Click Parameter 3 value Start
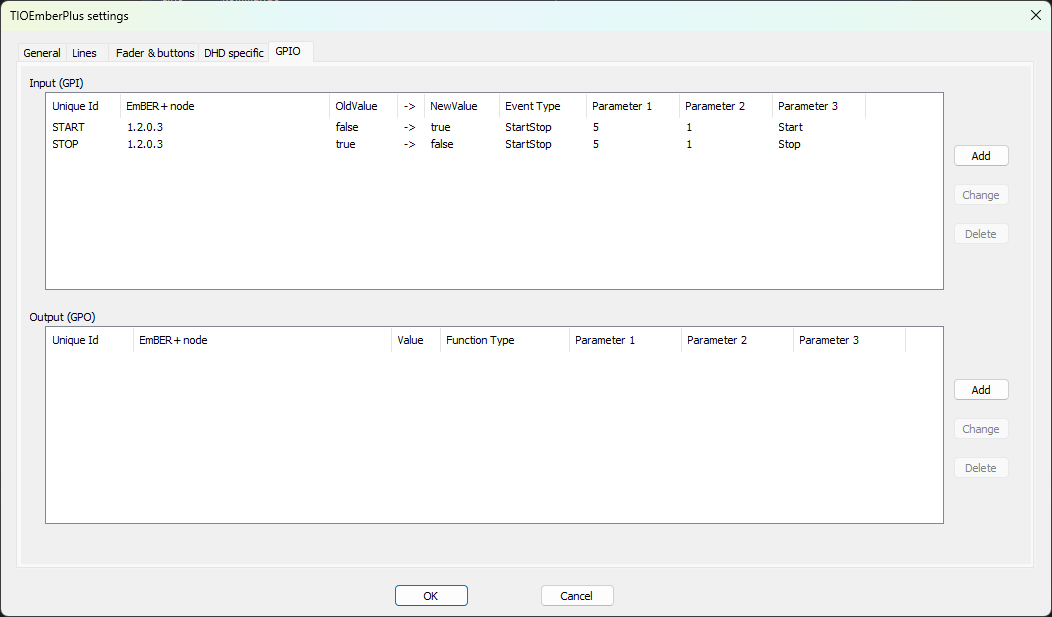The width and height of the screenshot is (1052, 617). [790, 127]
